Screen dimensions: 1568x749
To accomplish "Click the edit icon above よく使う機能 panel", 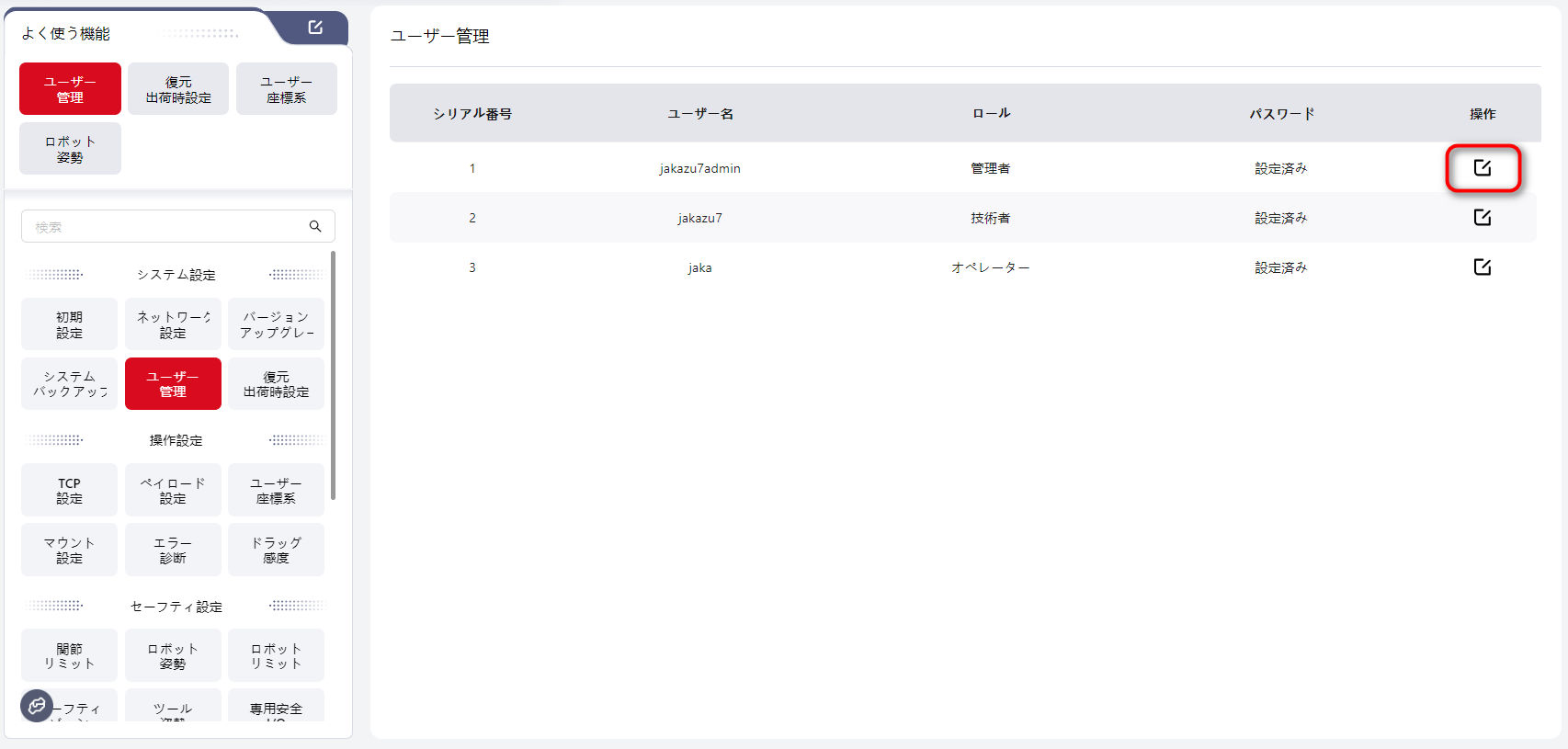I will (x=315, y=28).
